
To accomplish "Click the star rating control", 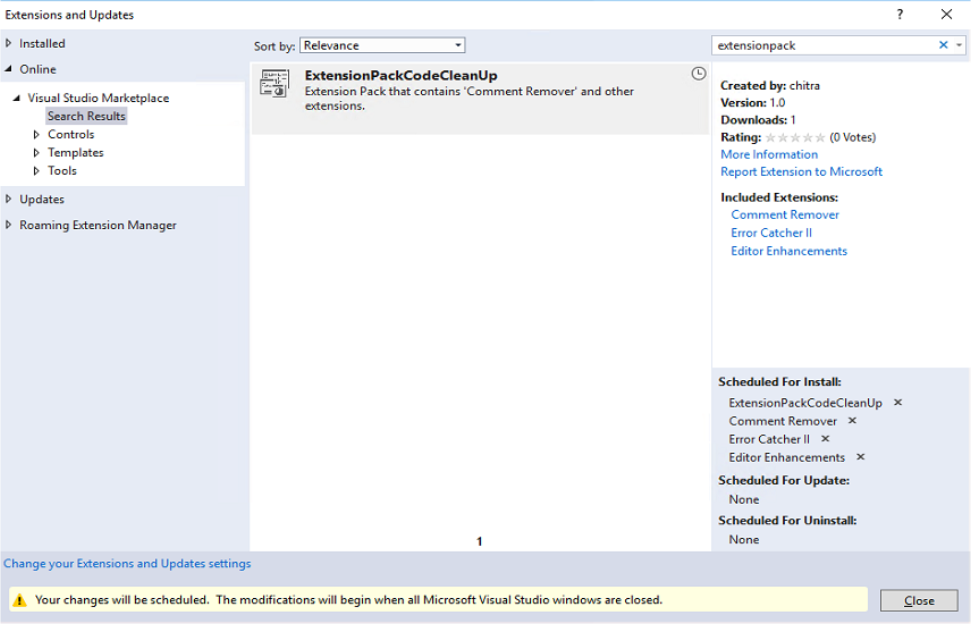I will (795, 137).
